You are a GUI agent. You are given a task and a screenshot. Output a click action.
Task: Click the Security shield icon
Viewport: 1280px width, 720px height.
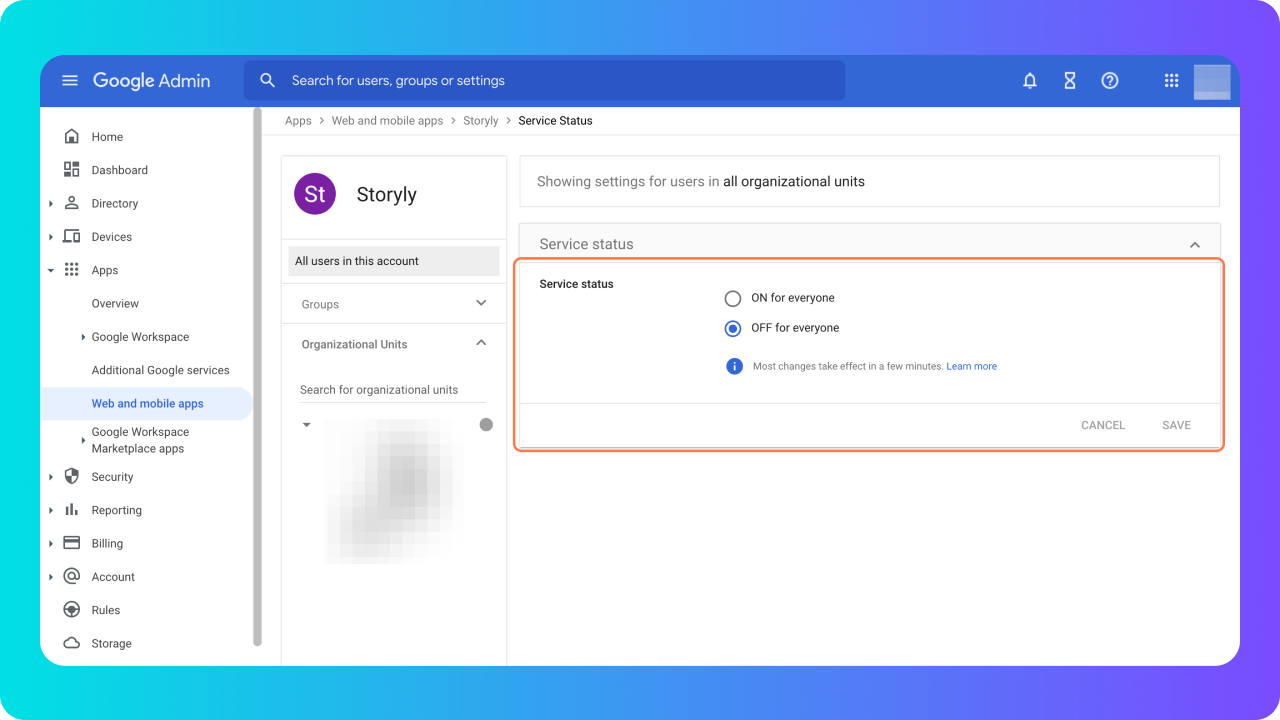pyautogui.click(x=71, y=476)
